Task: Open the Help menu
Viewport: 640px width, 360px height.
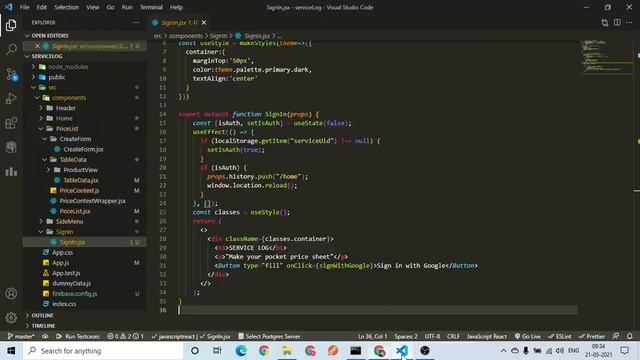Action: coord(176,7)
